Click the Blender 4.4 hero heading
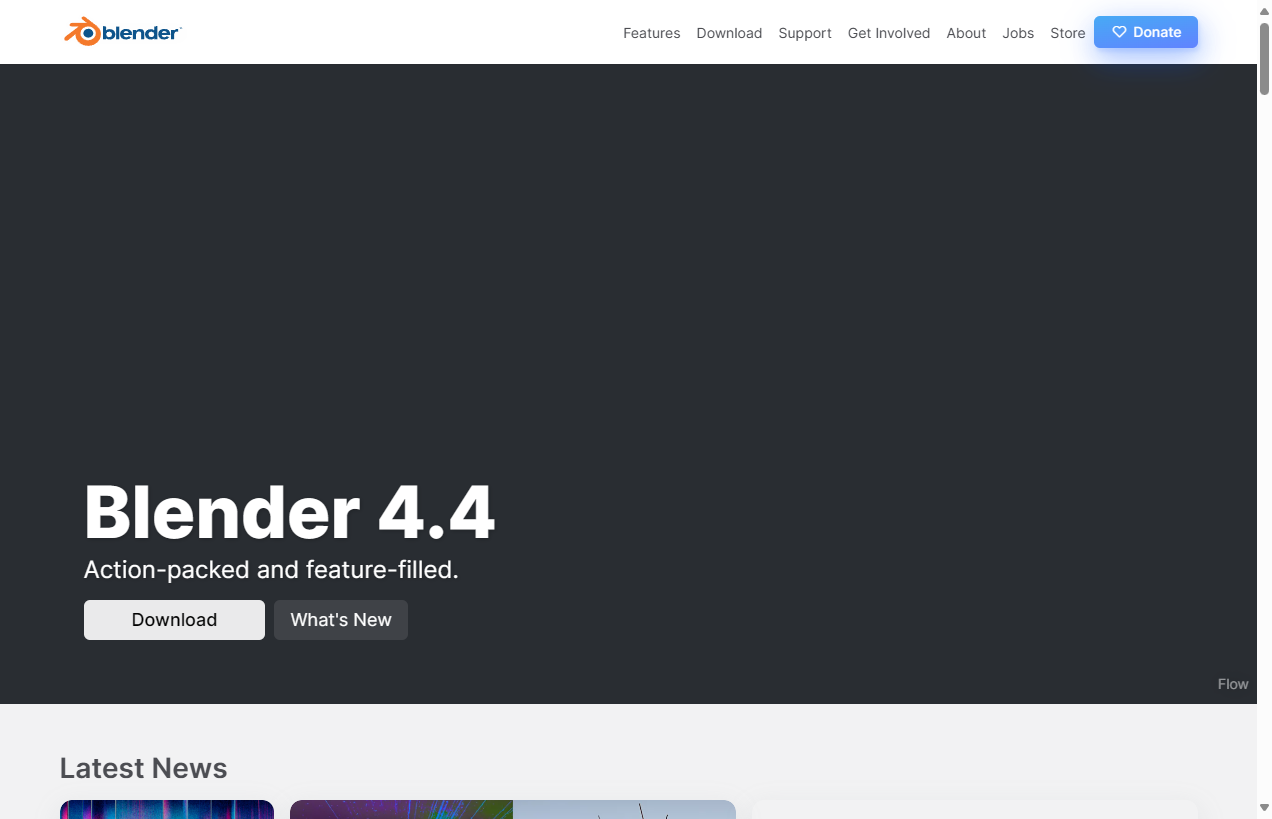The image size is (1272, 819). (289, 511)
